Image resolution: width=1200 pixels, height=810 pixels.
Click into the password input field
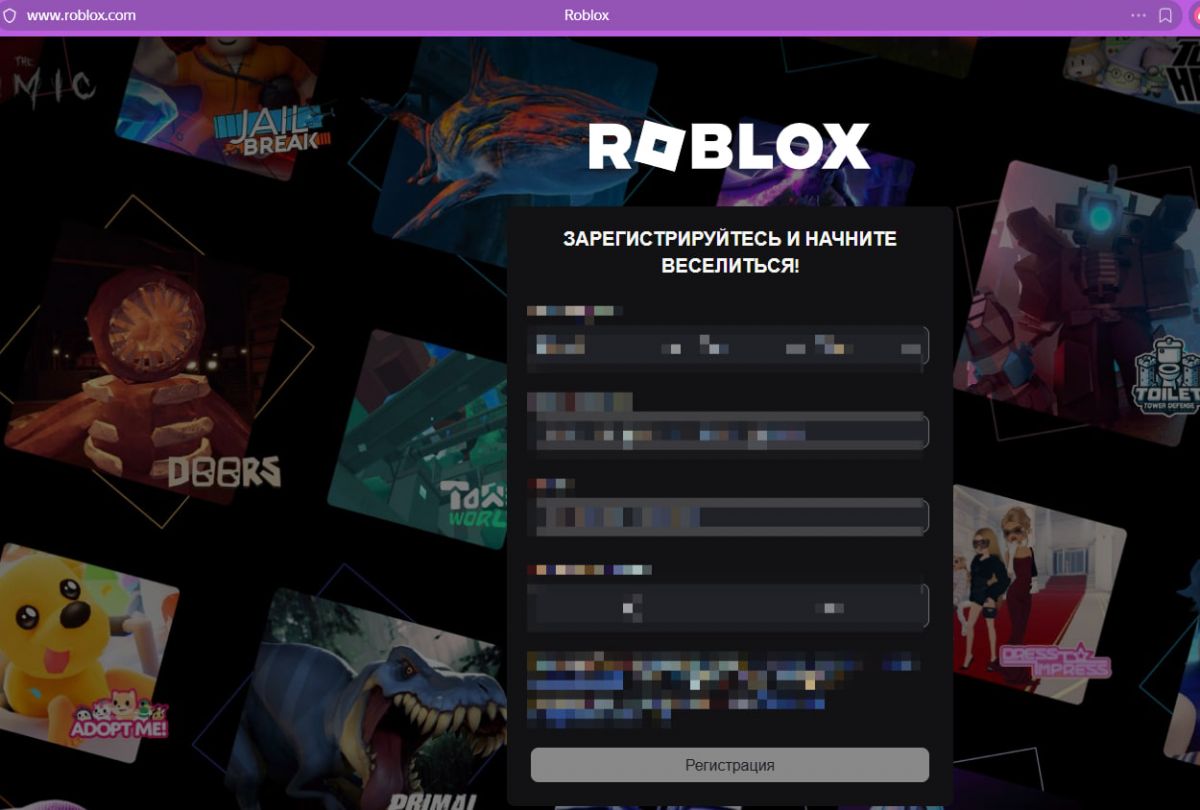[729, 517]
